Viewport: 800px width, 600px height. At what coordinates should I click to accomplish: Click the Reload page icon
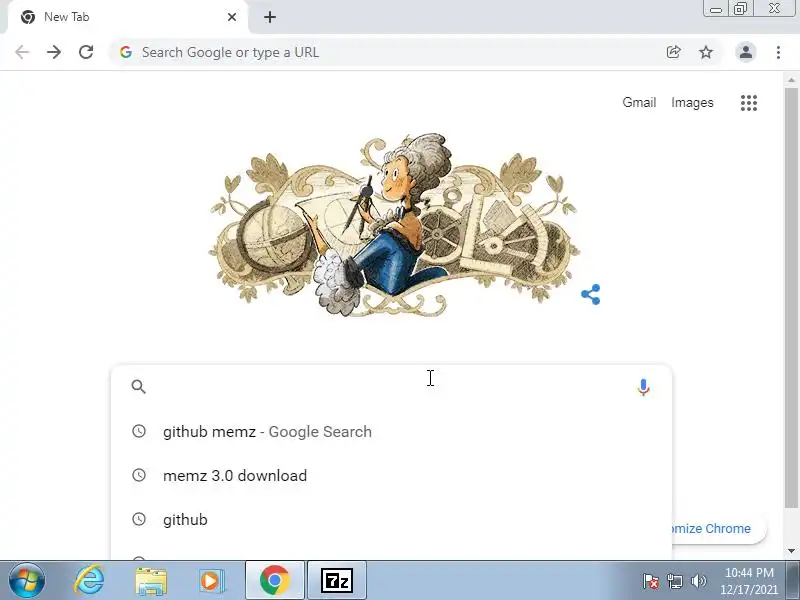(x=86, y=52)
